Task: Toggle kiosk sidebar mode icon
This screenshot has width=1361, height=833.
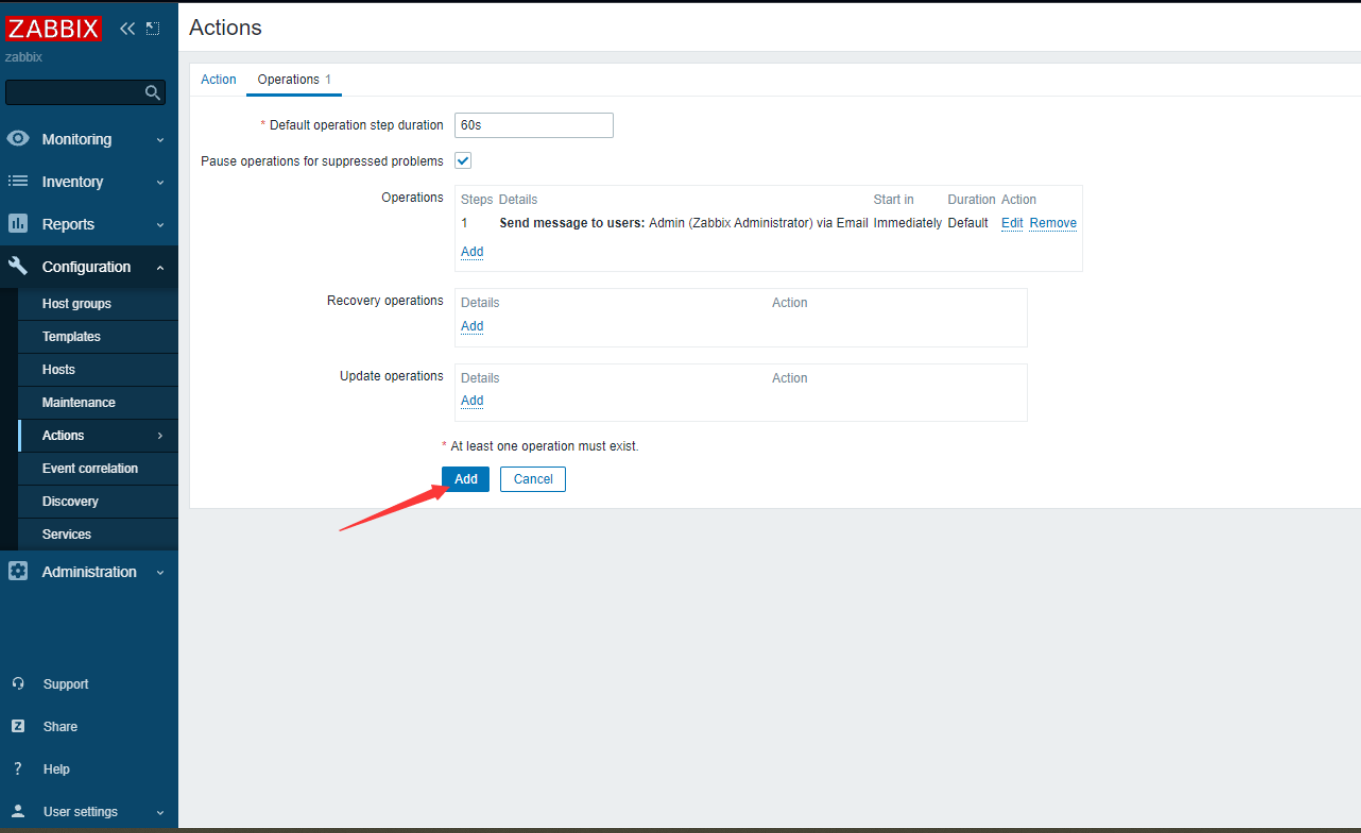Action: click(x=153, y=28)
